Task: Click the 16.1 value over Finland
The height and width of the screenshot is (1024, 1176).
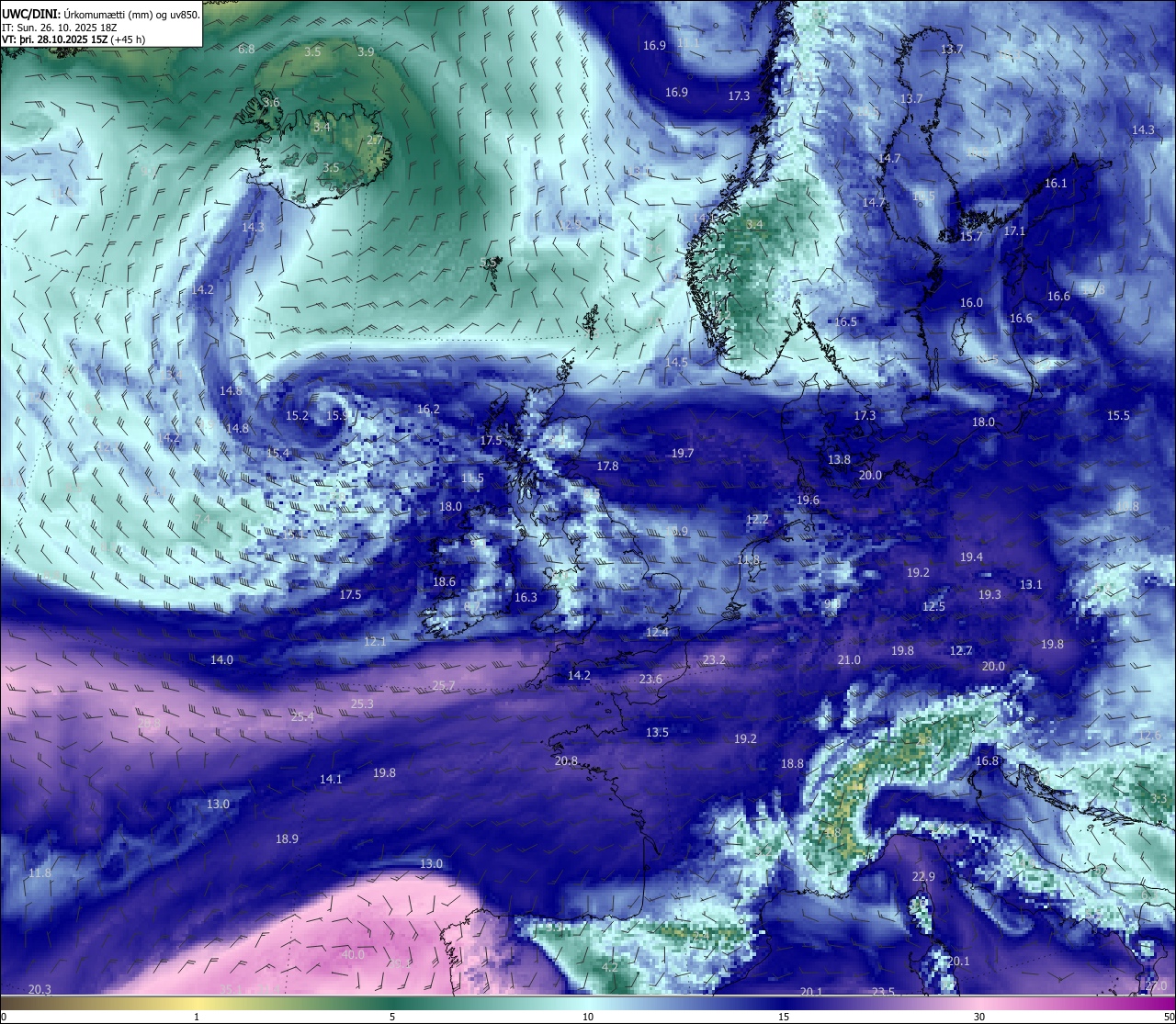Action: tap(1056, 184)
